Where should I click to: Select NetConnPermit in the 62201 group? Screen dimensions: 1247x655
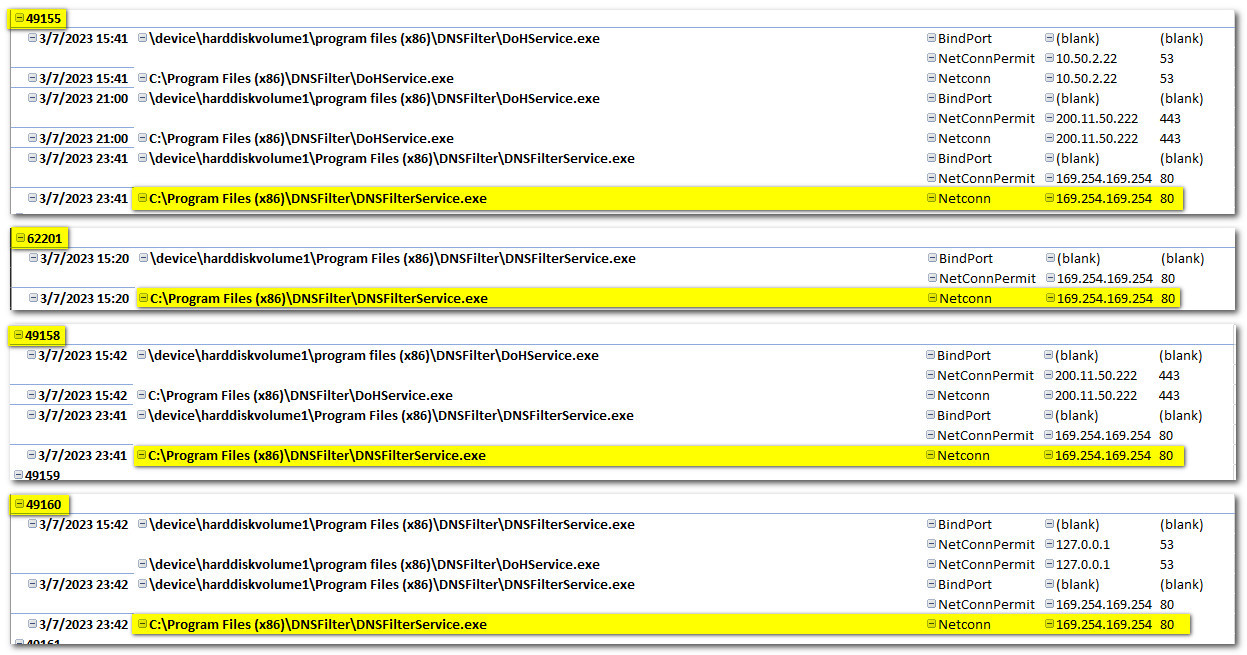pos(986,278)
